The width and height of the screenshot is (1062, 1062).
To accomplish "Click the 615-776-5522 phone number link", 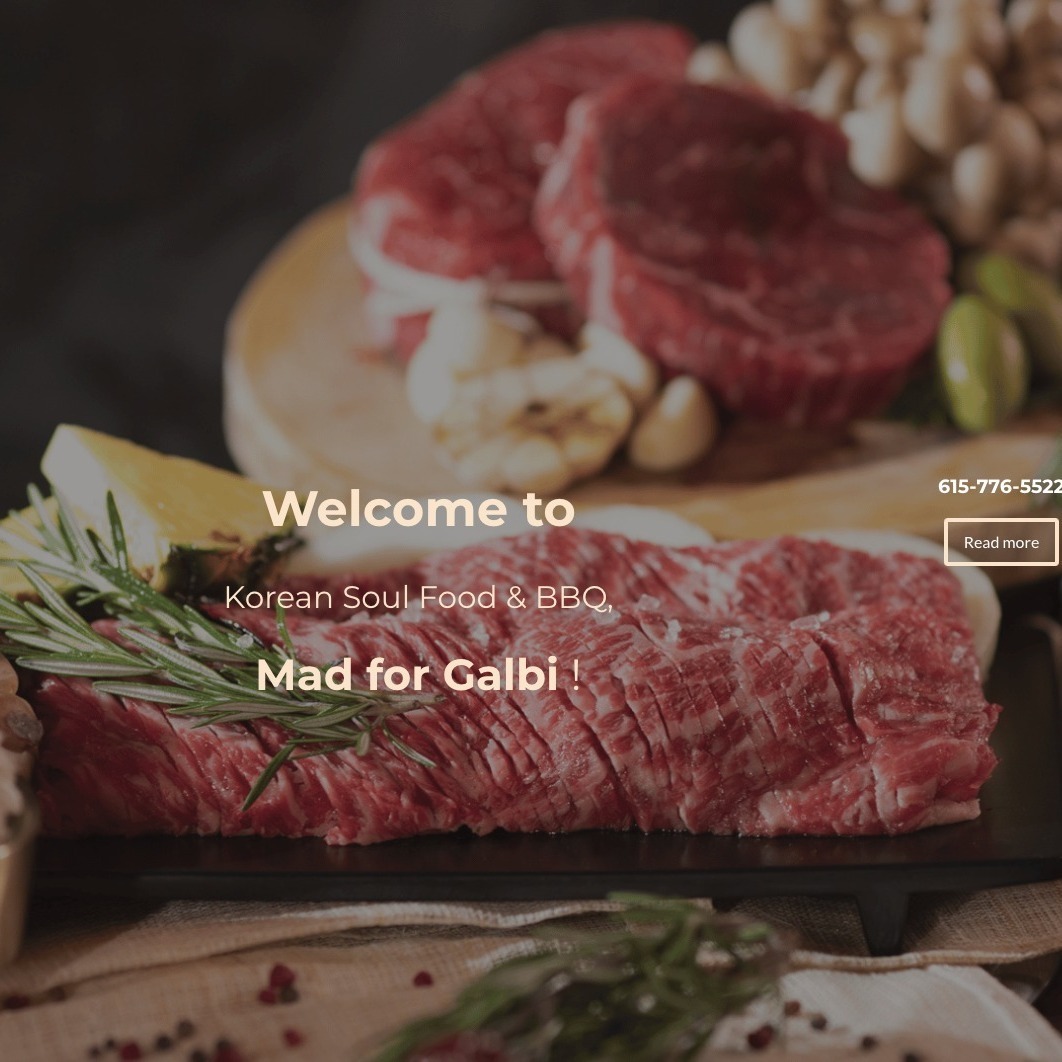I will (x=1000, y=486).
